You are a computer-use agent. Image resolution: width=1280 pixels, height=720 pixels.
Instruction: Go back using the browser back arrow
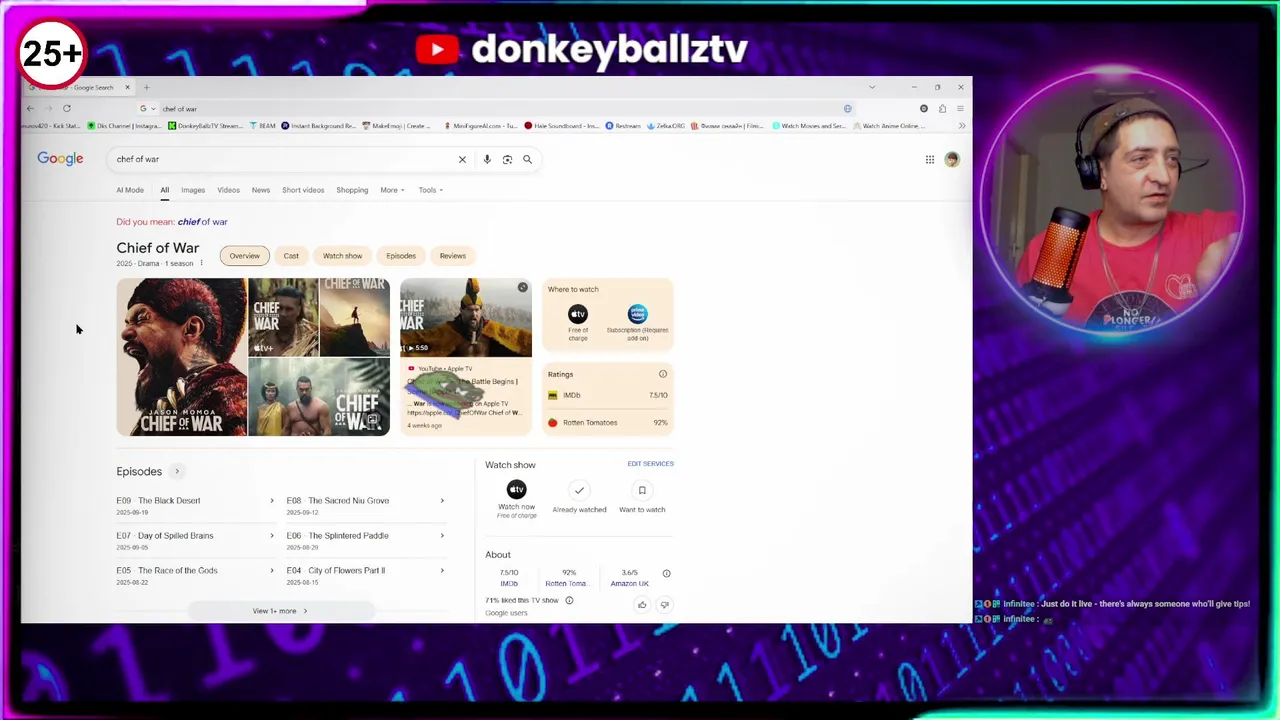pos(30,108)
